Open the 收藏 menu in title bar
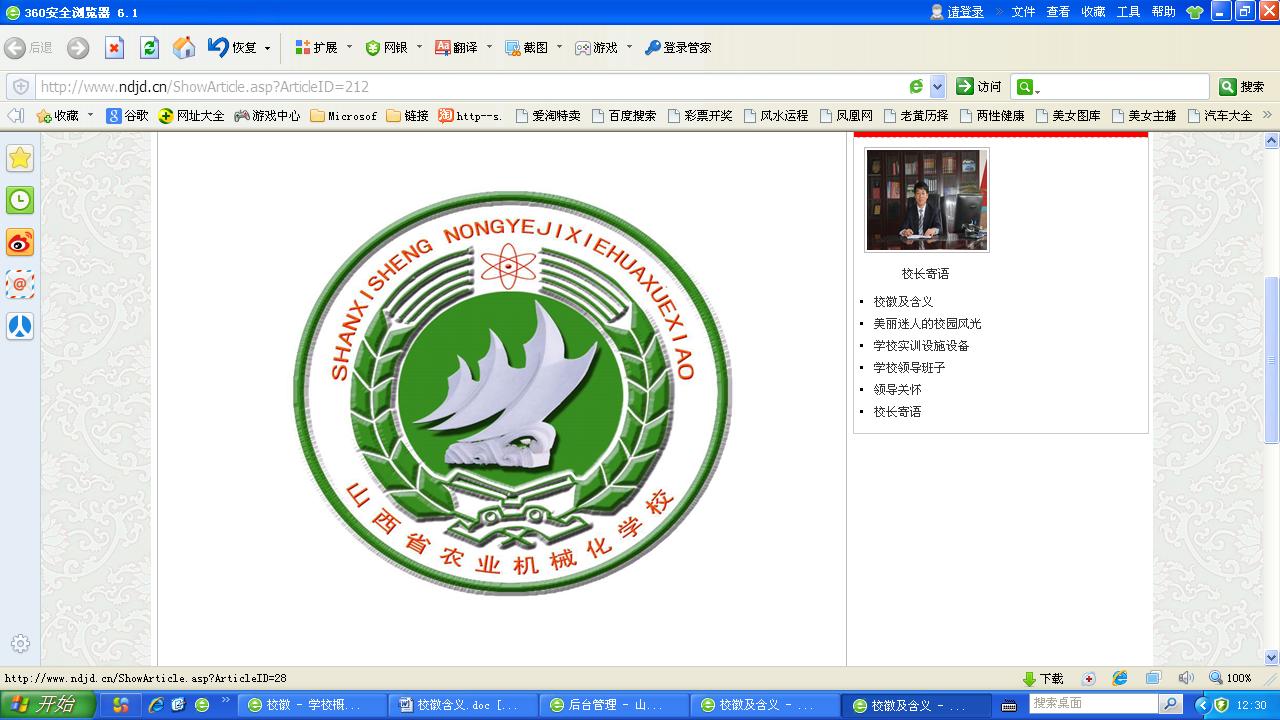The height and width of the screenshot is (720, 1280). tap(1093, 12)
